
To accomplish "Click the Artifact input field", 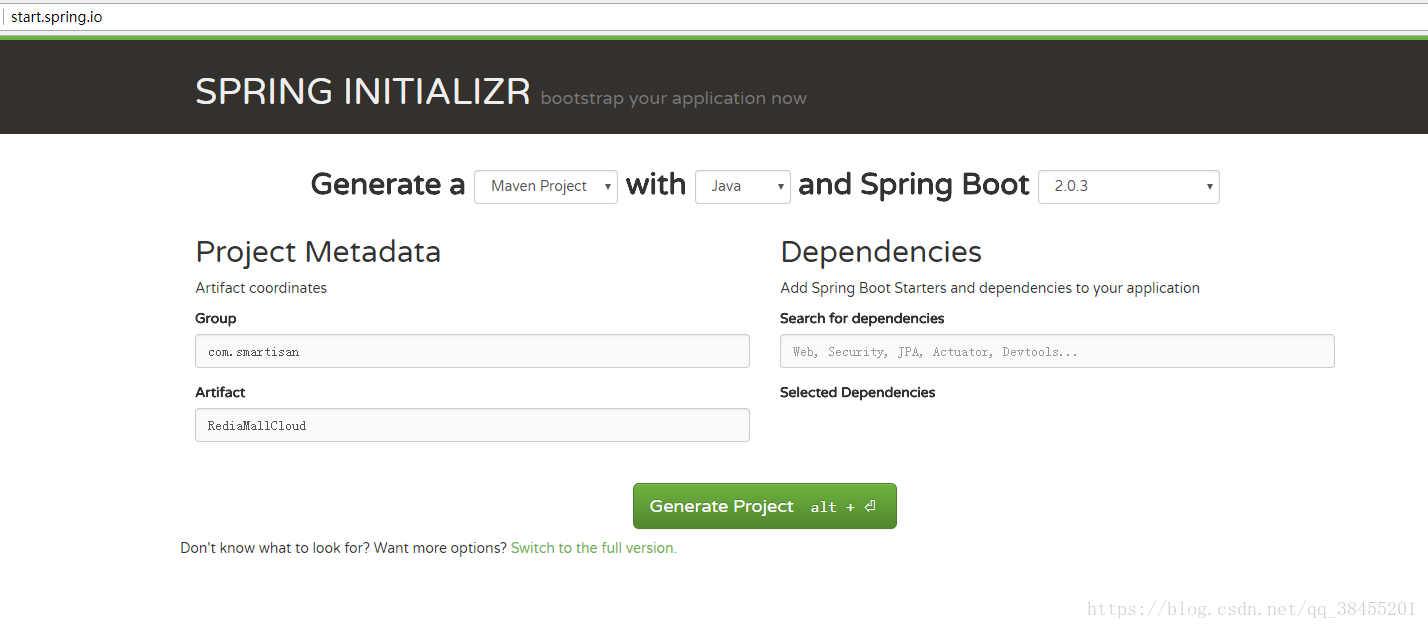I will pos(472,425).
